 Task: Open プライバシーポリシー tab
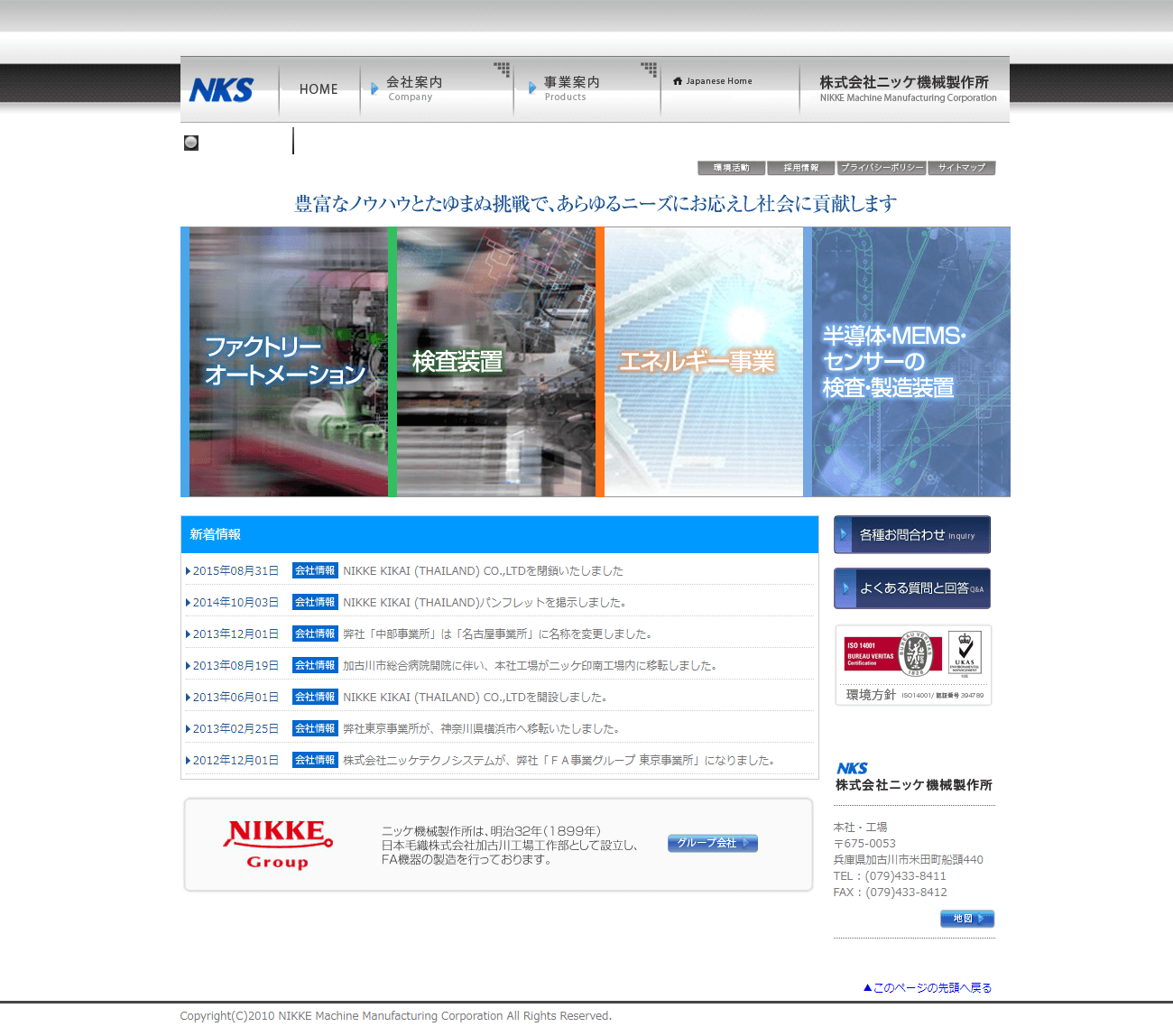(882, 168)
